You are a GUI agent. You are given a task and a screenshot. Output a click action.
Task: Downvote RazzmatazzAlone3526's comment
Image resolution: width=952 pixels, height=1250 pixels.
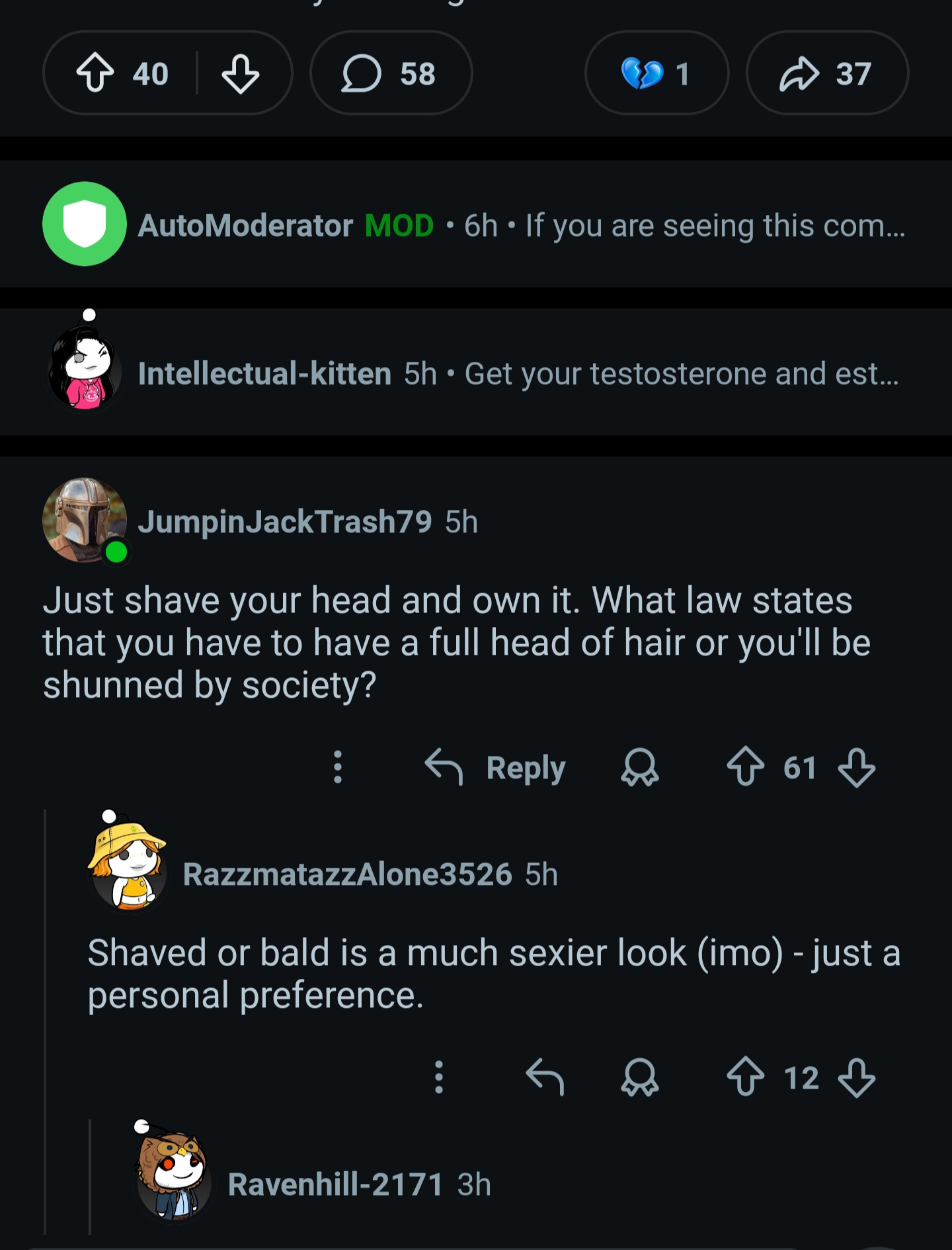point(857,1077)
